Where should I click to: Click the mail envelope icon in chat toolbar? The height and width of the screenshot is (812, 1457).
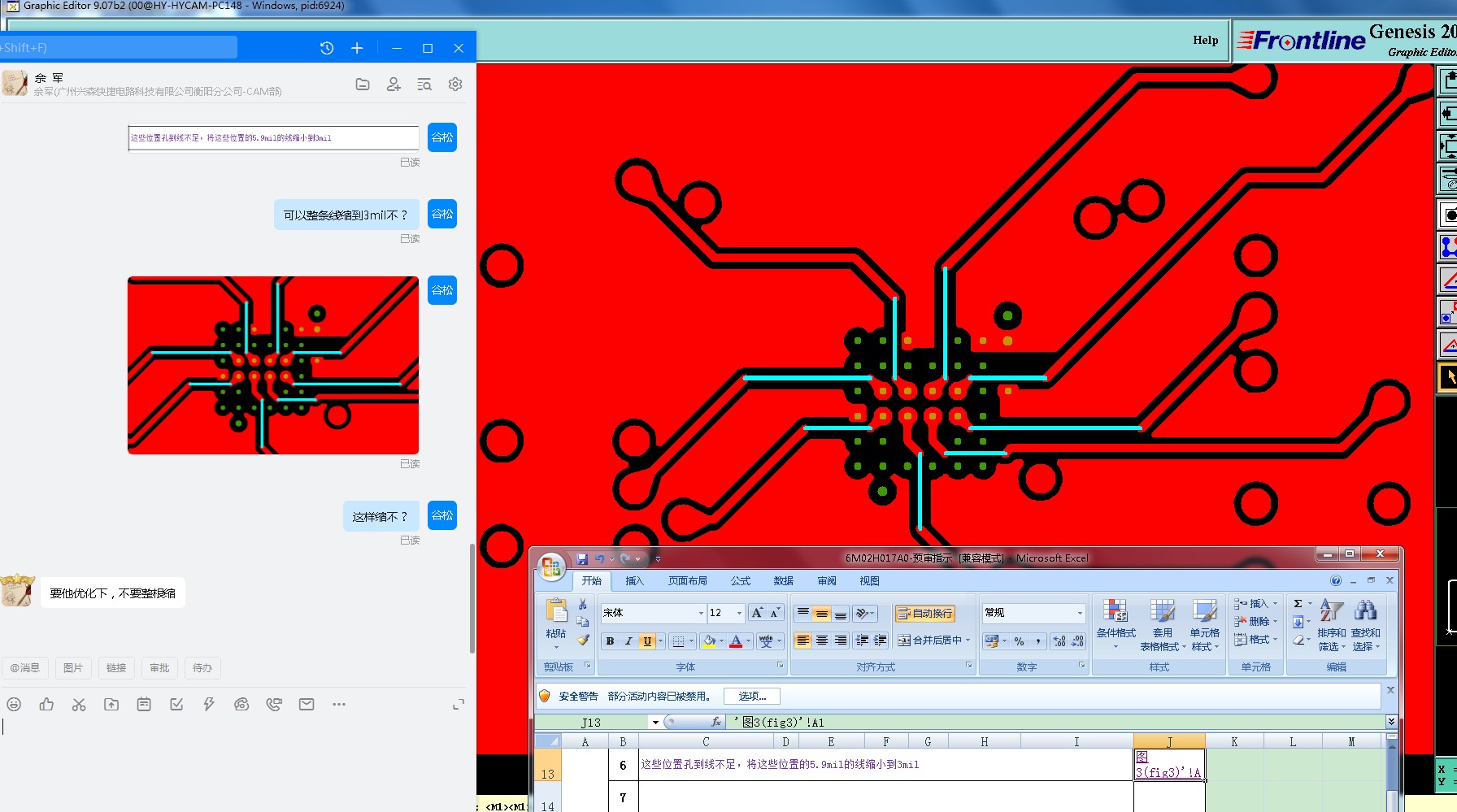click(x=307, y=705)
